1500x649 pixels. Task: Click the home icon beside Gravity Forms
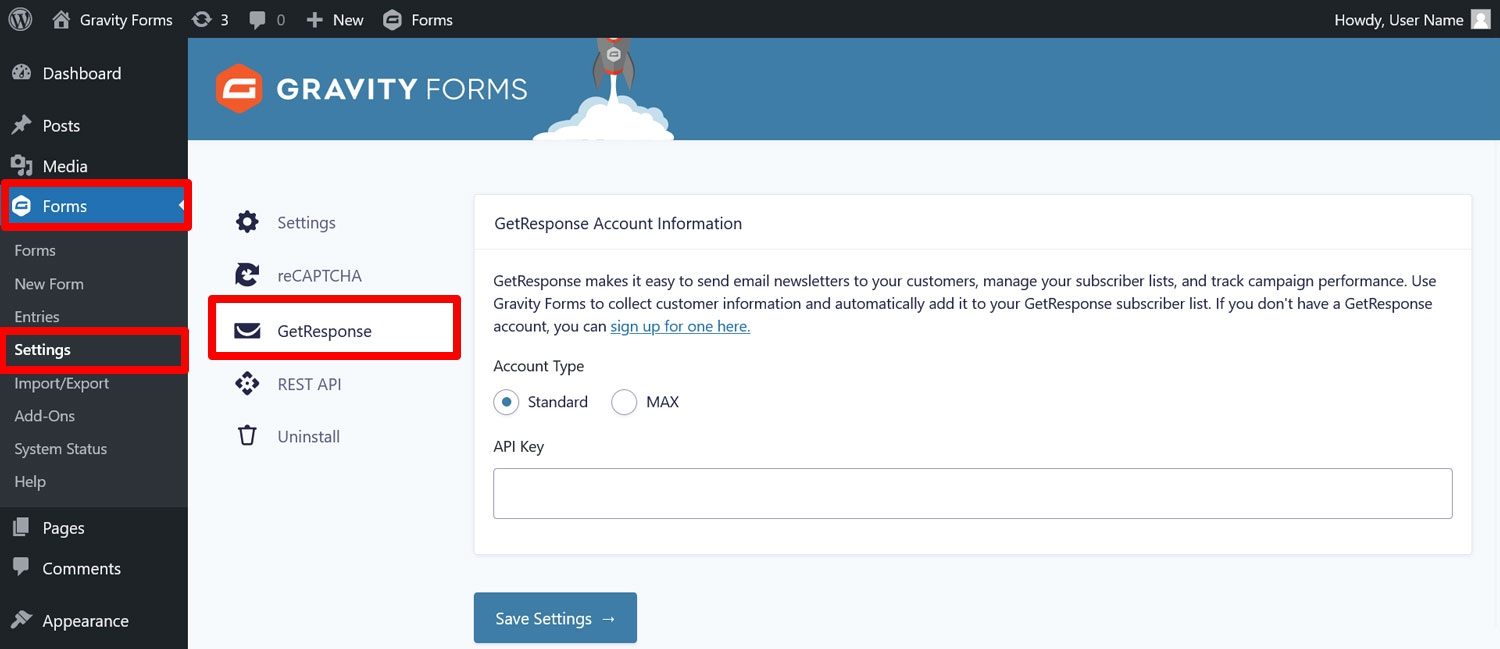(x=61, y=19)
